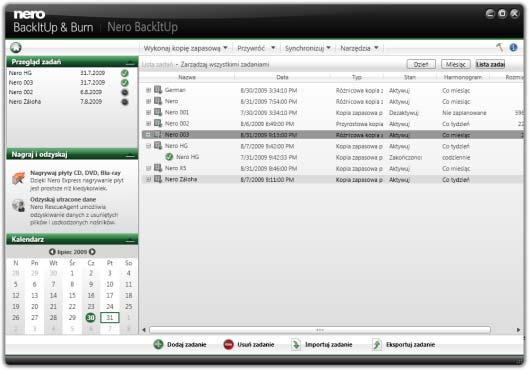The width and height of the screenshot is (529, 370).
Task: Collapse the Kalendarz panel
Action: 130,240
